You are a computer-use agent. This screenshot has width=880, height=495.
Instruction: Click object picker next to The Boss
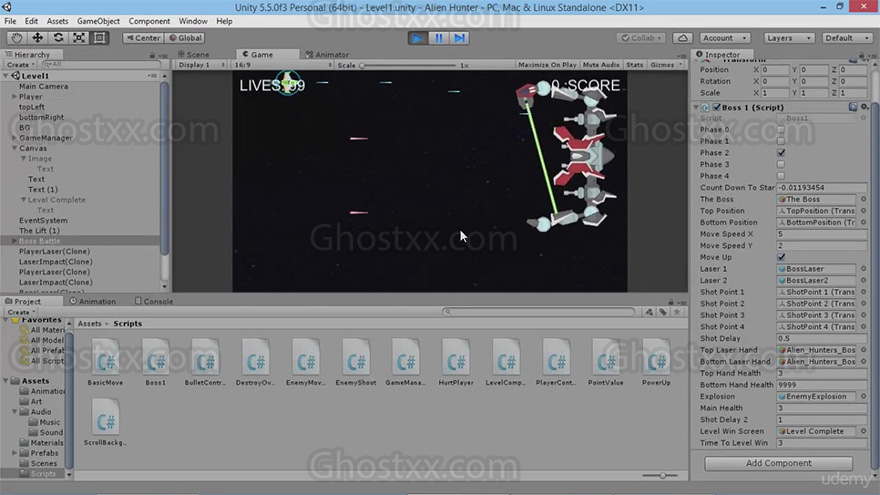pos(863,199)
